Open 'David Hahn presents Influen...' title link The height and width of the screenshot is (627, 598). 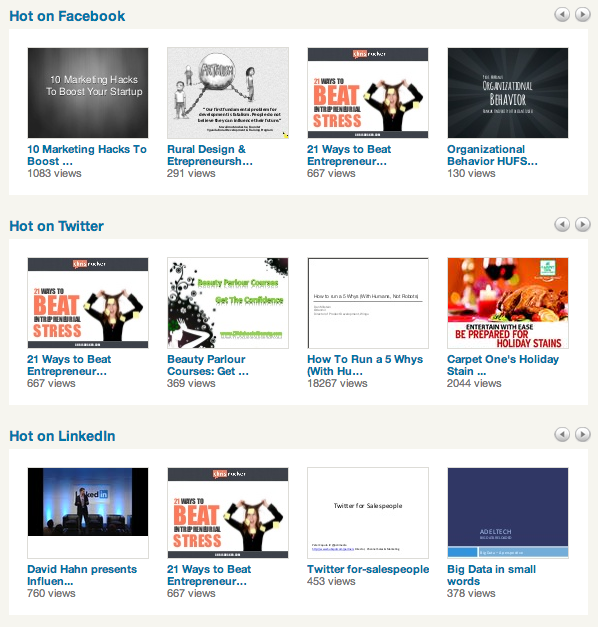82,575
